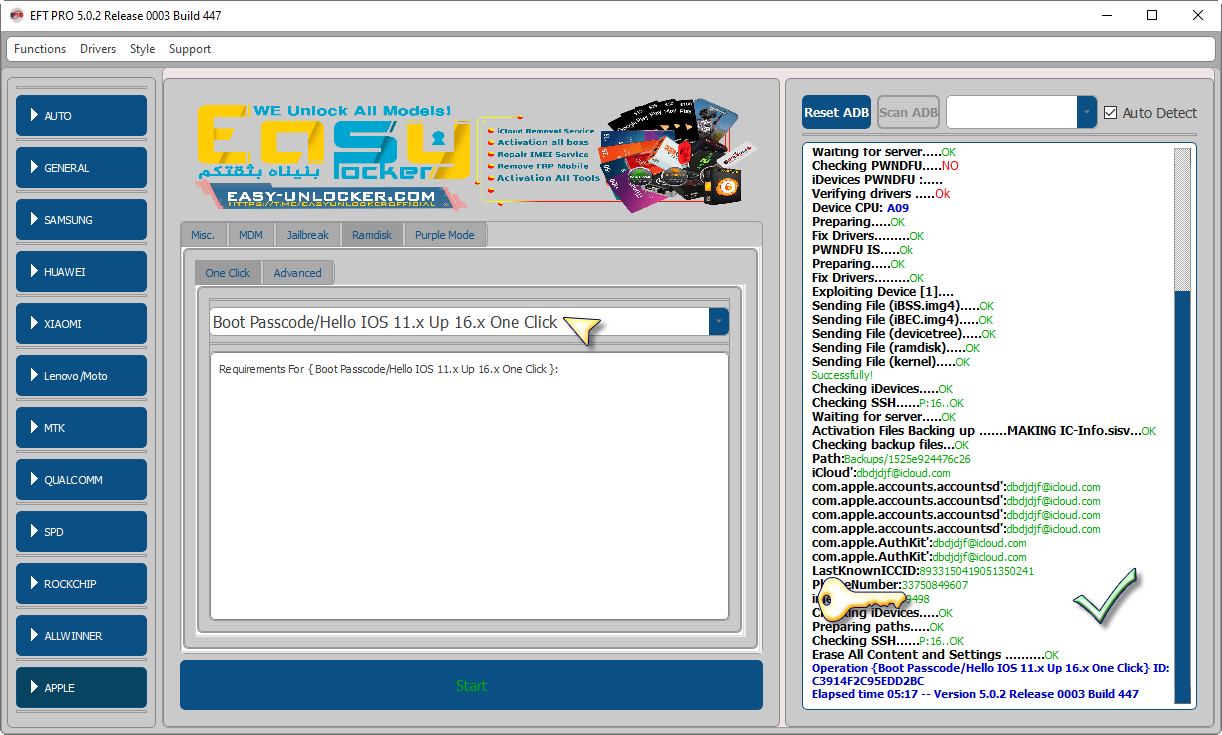This screenshot has height=735, width=1222.
Task: Select the APPLE sidebar category
Action: click(81, 688)
